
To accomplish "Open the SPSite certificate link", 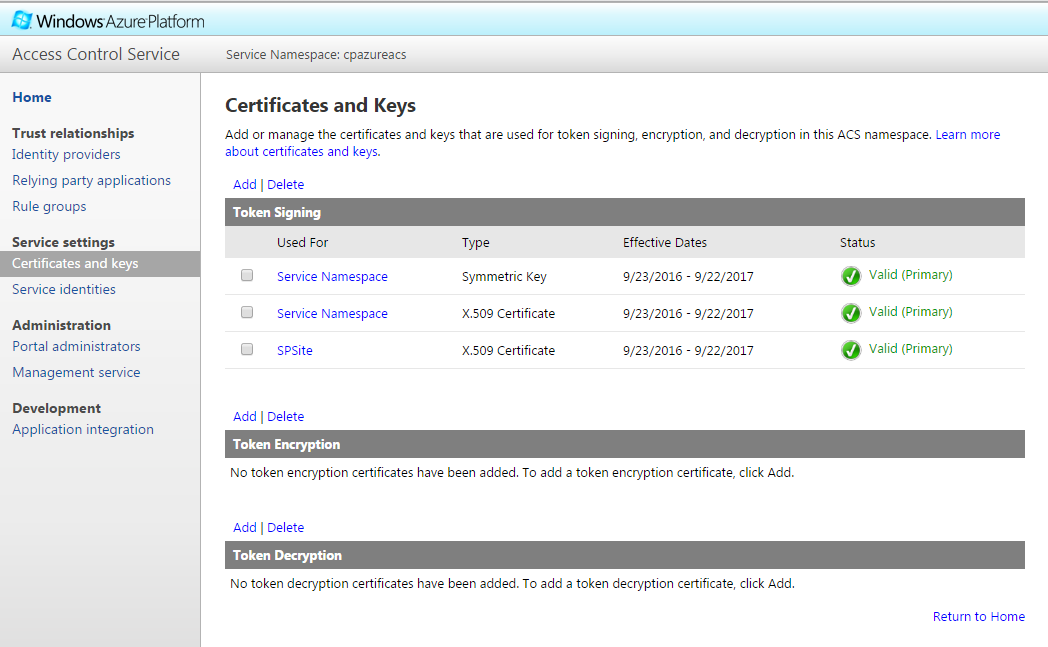I will (295, 350).
